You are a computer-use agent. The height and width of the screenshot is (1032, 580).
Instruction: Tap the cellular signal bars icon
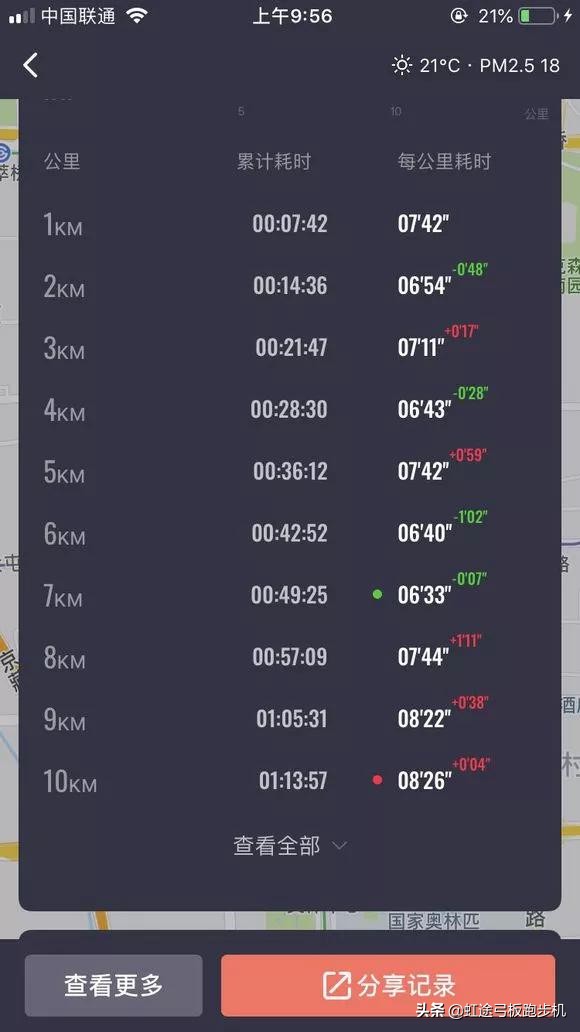tap(17, 15)
